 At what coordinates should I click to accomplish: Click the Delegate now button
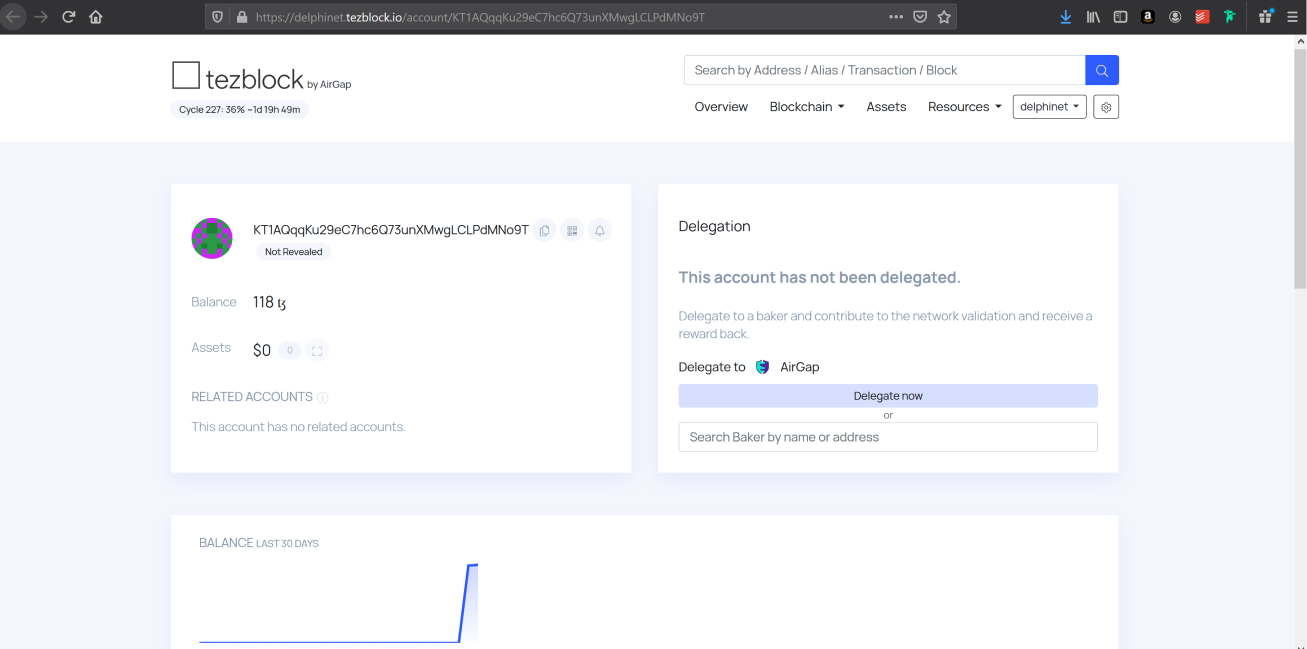[x=888, y=396]
